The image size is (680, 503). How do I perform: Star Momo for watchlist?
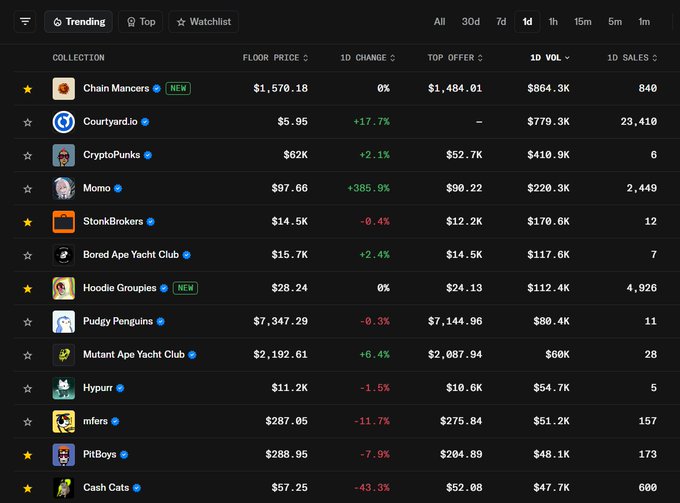click(x=28, y=189)
